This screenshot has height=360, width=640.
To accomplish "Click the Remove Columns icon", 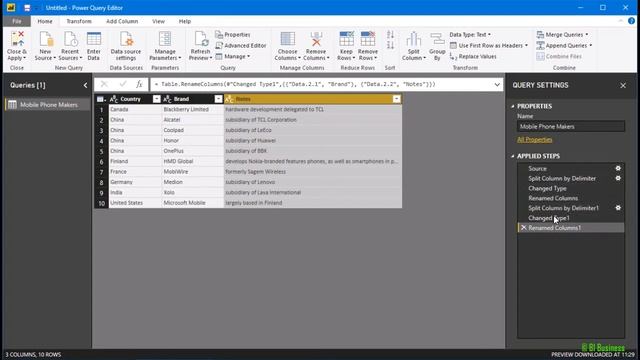I will click(x=316, y=40).
